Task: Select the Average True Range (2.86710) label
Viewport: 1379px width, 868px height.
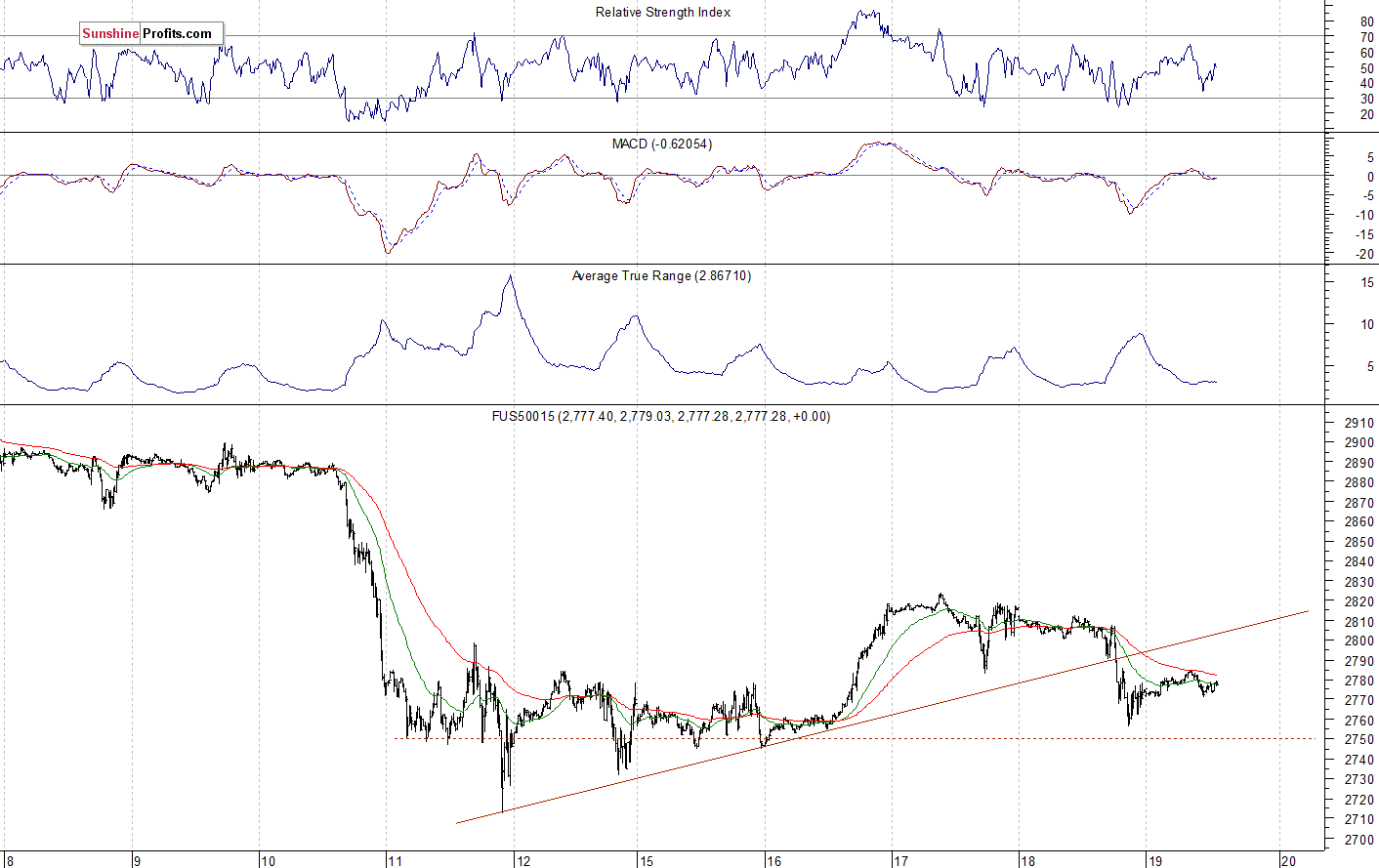Action: (x=661, y=276)
